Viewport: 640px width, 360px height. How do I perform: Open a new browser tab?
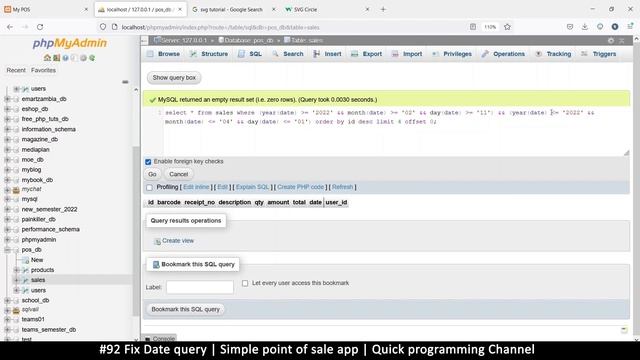click(383, 9)
